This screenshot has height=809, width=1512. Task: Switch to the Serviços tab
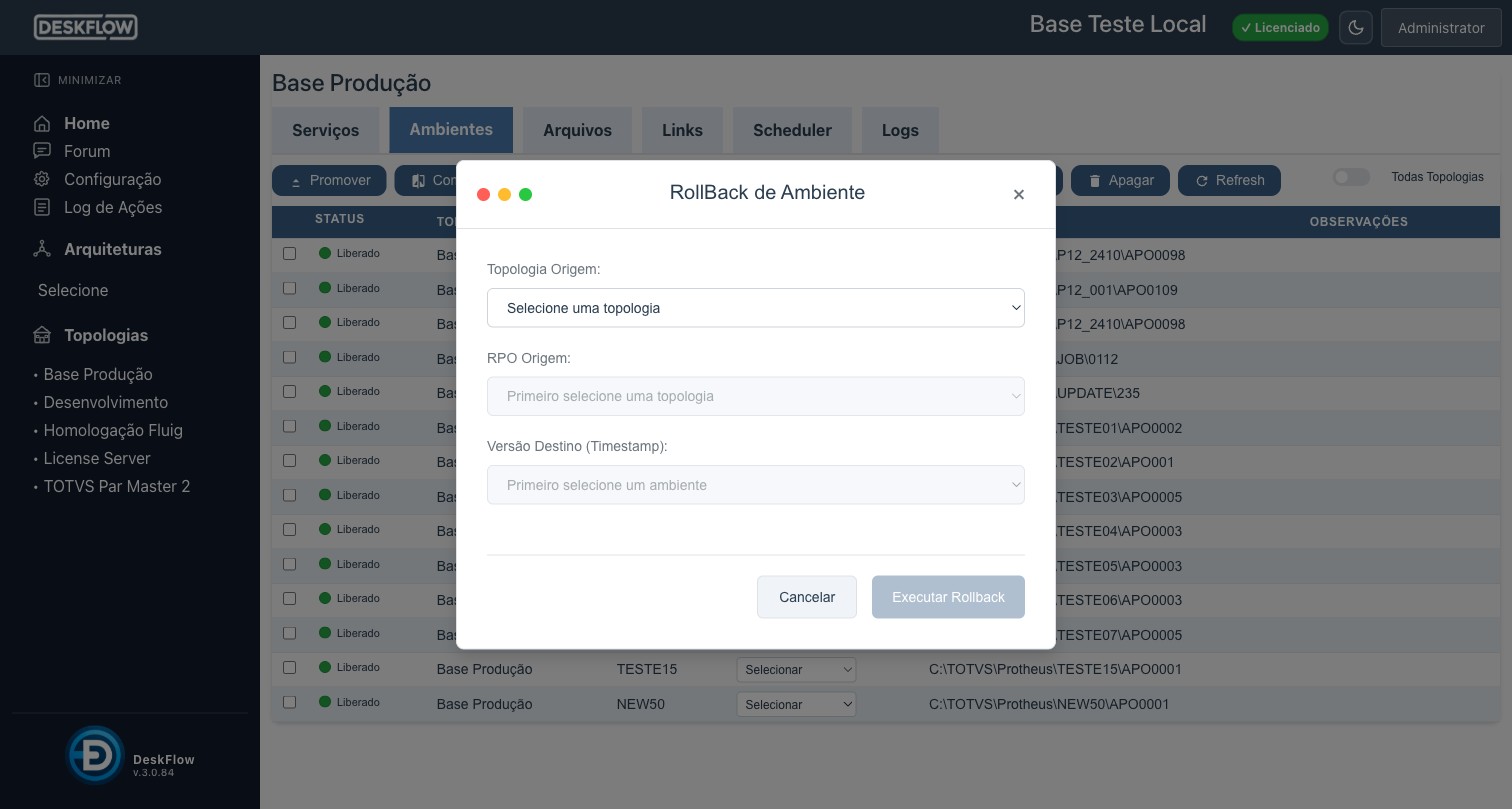325,130
